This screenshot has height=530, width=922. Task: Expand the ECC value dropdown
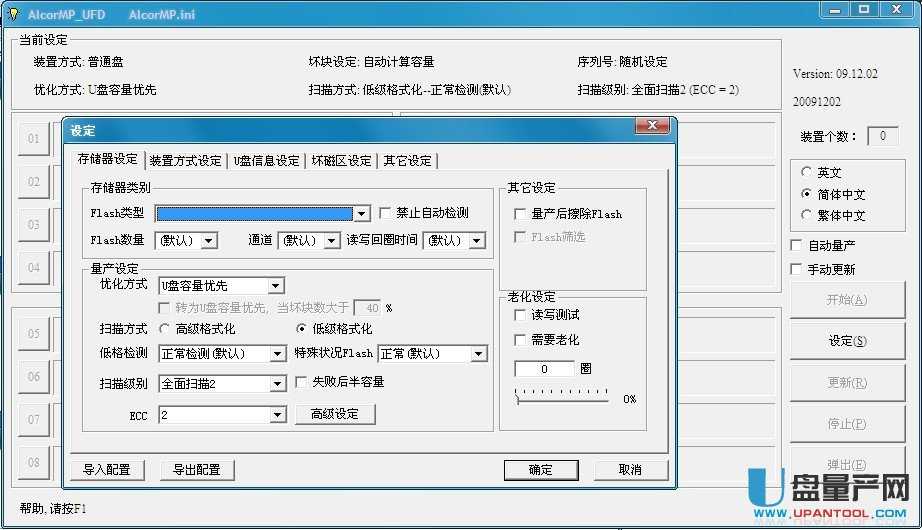pos(277,414)
